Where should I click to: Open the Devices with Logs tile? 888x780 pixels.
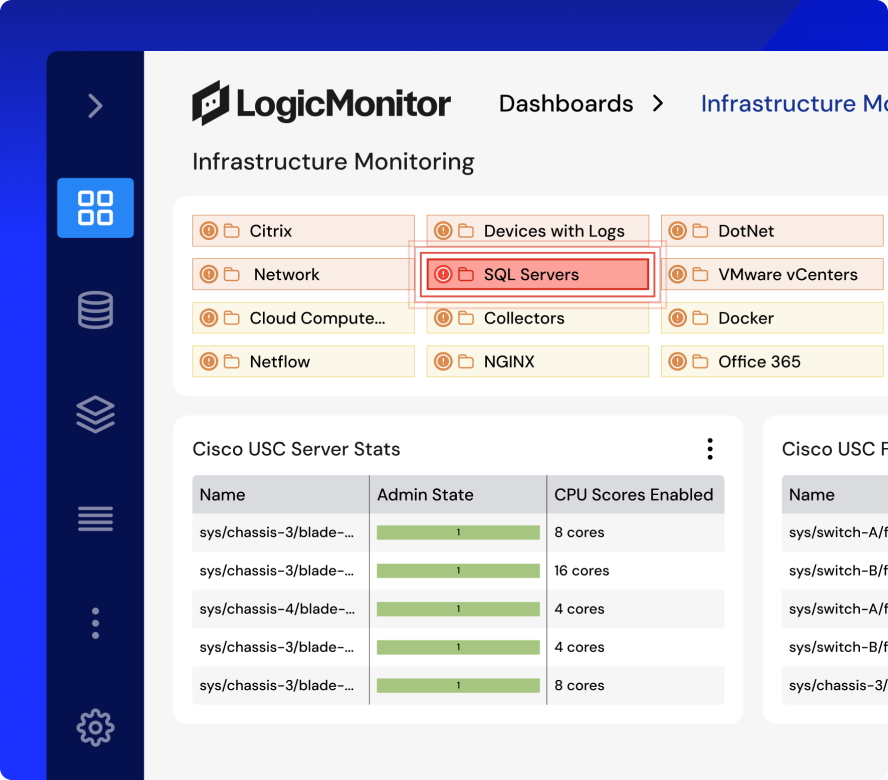(x=537, y=231)
